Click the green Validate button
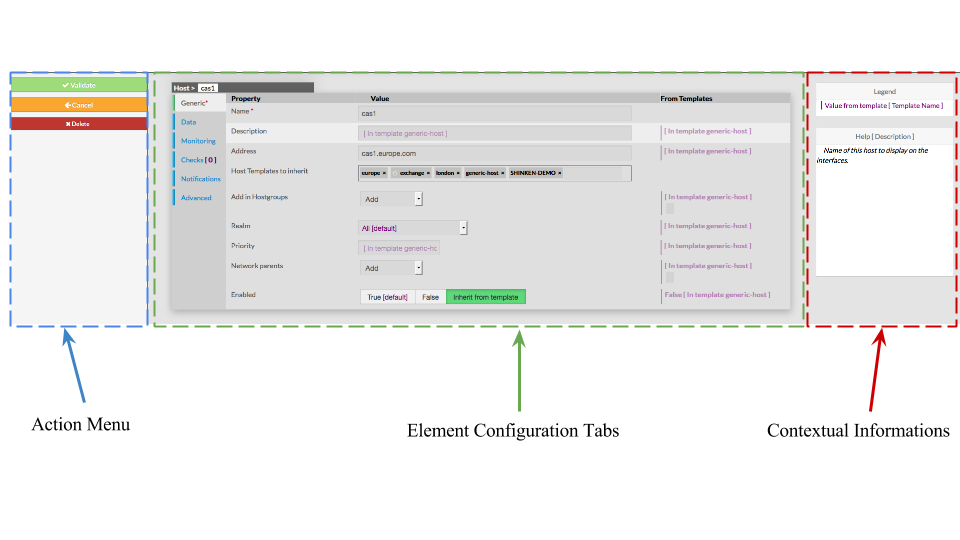The width and height of the screenshot is (960, 540). pyautogui.click(x=79, y=85)
